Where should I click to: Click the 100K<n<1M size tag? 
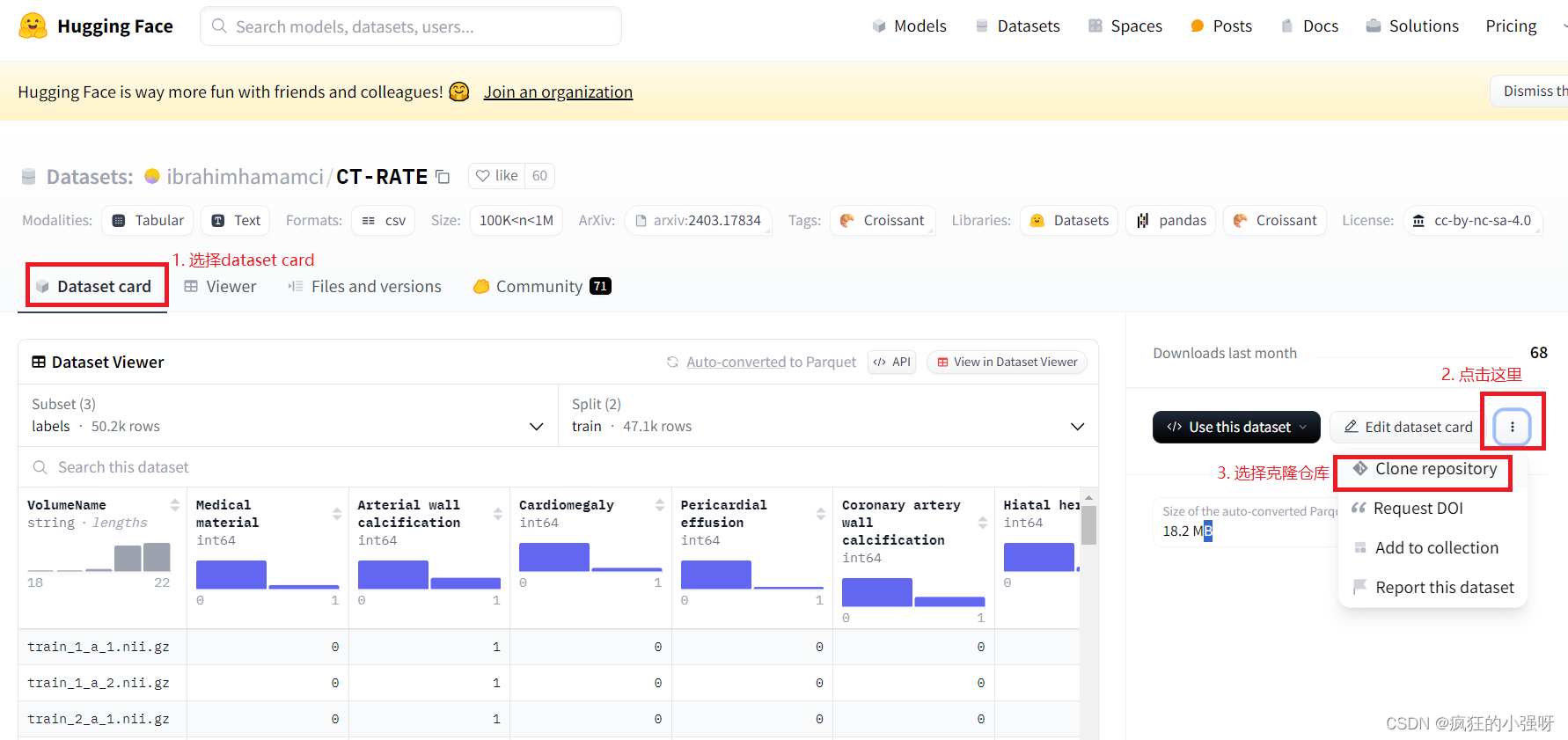517,220
